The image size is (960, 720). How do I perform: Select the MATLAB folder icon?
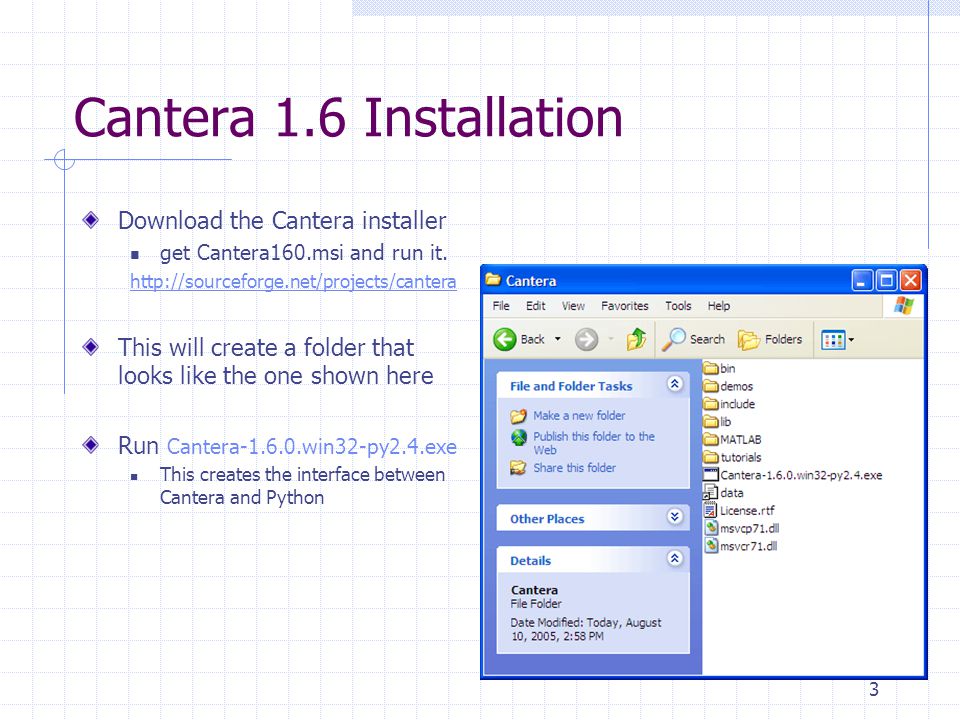(x=711, y=440)
